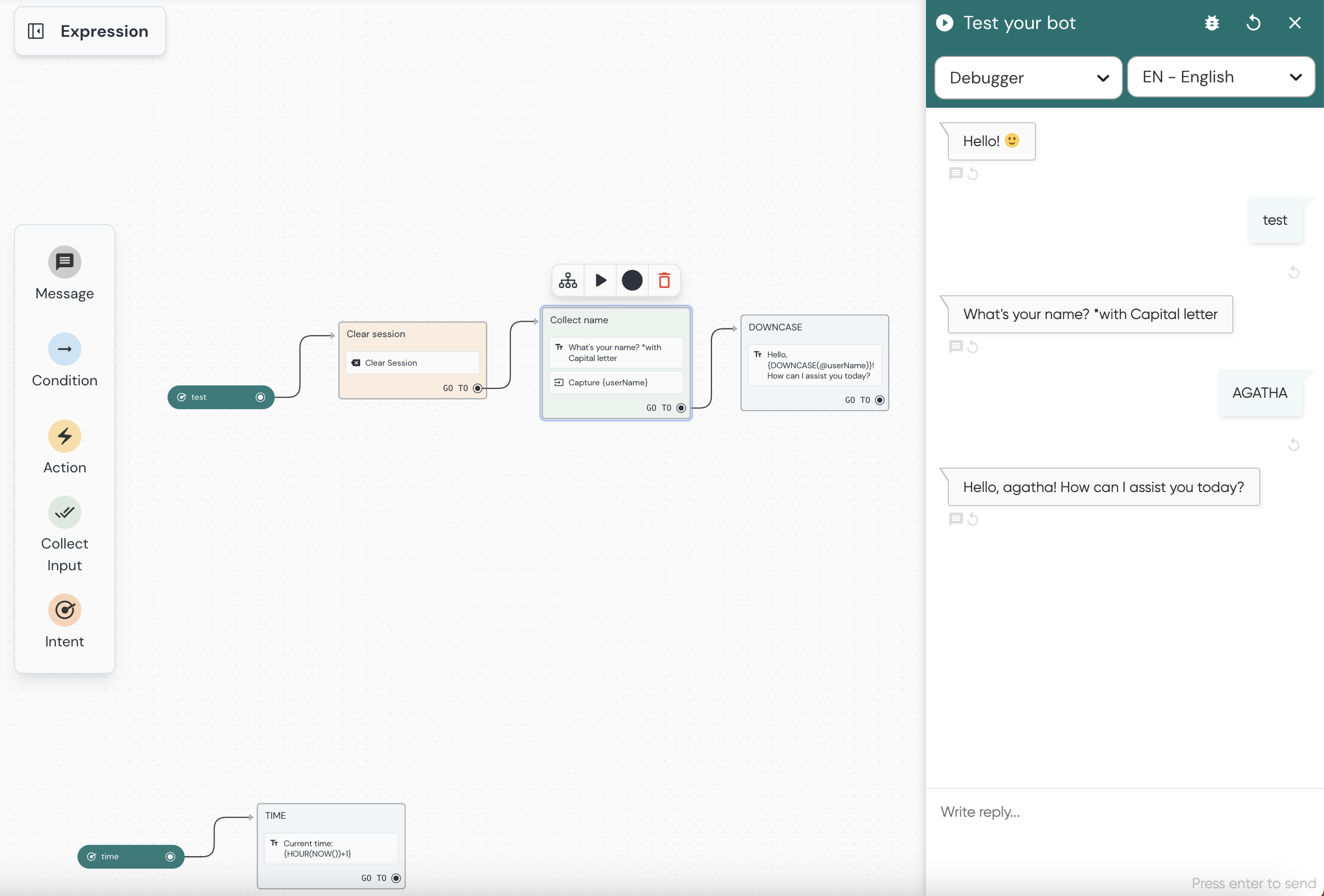Click the flow hierarchy icon above node
The width and height of the screenshot is (1324, 896).
click(567, 281)
